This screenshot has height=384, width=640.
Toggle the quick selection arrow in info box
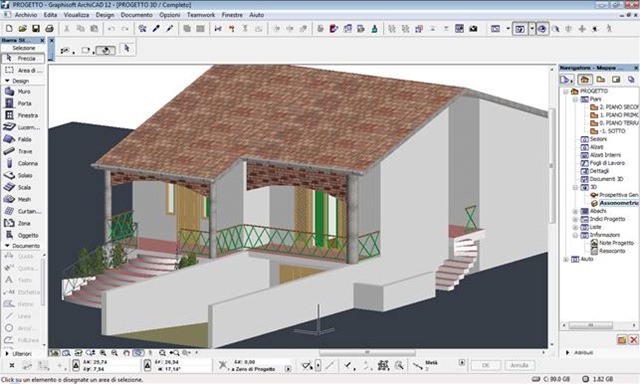click(x=127, y=49)
